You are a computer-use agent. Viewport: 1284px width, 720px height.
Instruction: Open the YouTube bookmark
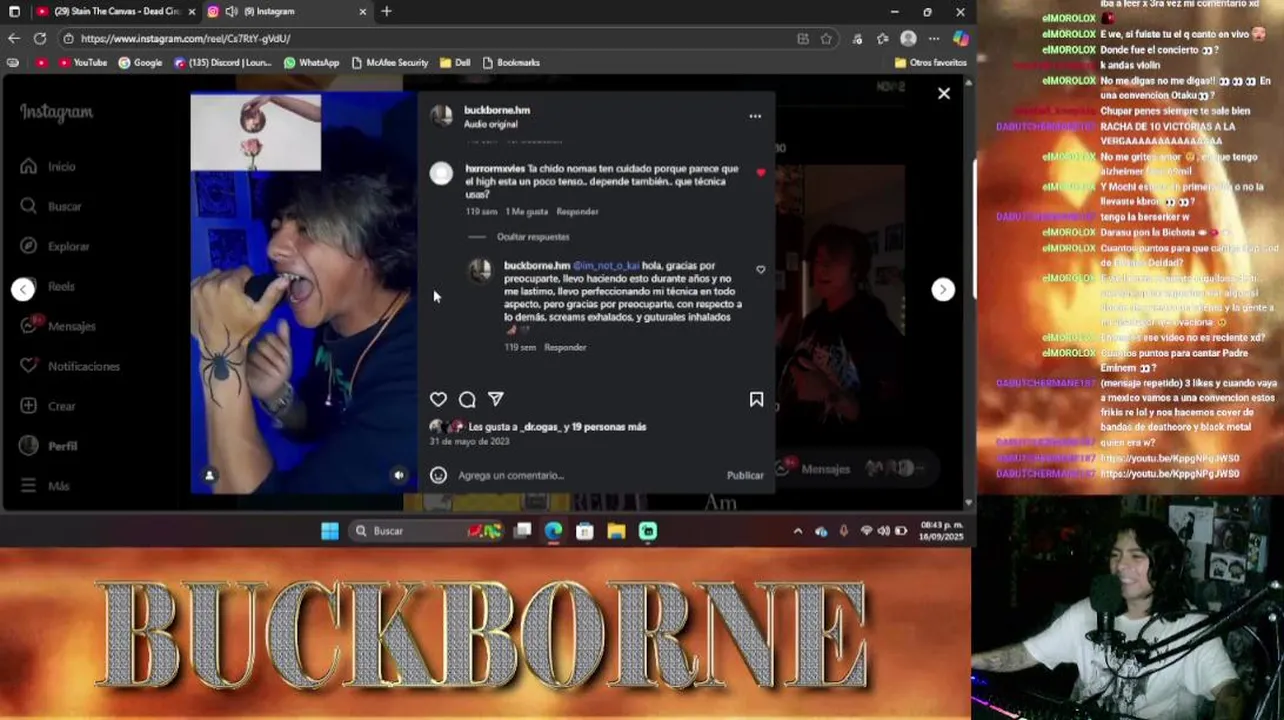[x=83, y=62]
